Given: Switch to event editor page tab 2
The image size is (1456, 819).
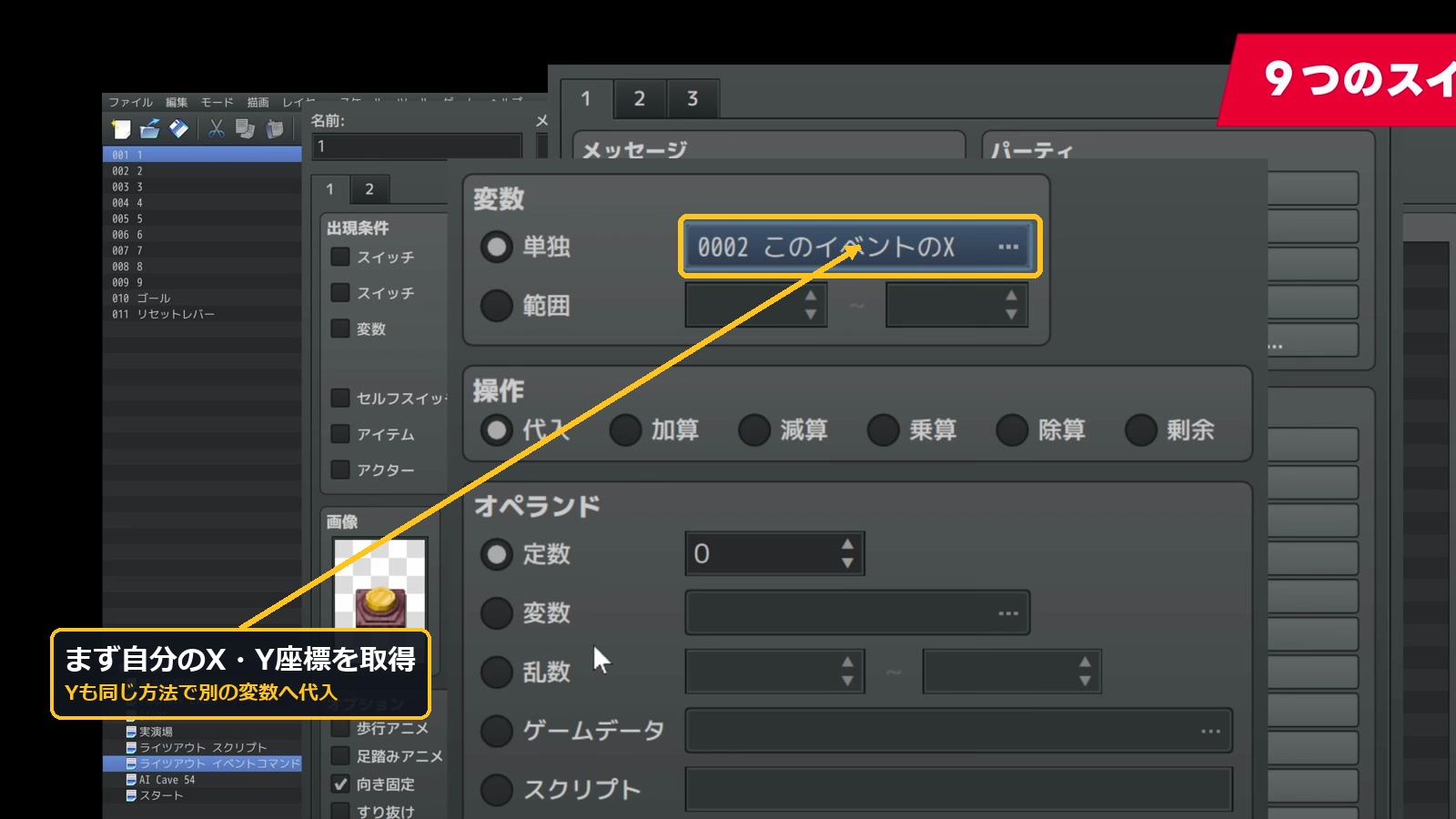Looking at the screenshot, I should (x=369, y=189).
